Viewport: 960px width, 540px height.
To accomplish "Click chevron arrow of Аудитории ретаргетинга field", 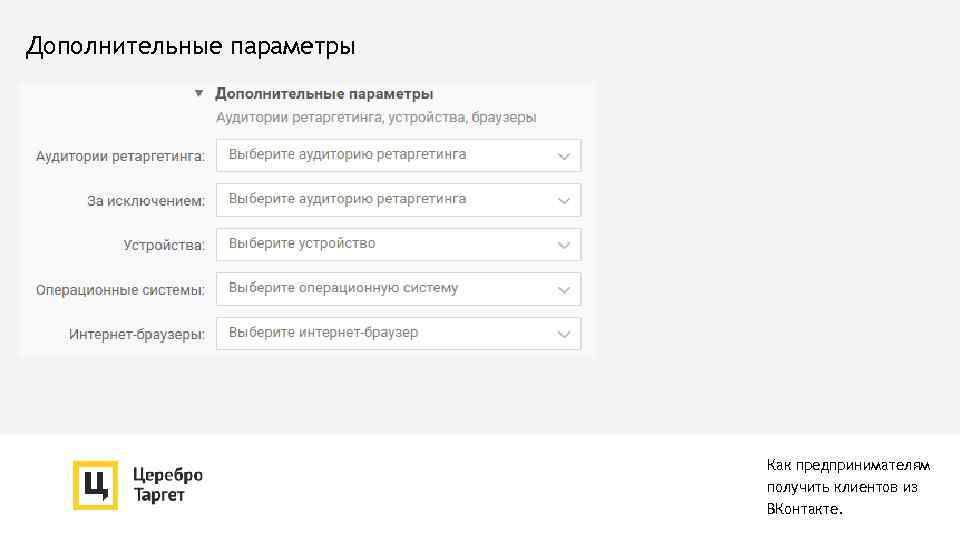I will [x=564, y=156].
